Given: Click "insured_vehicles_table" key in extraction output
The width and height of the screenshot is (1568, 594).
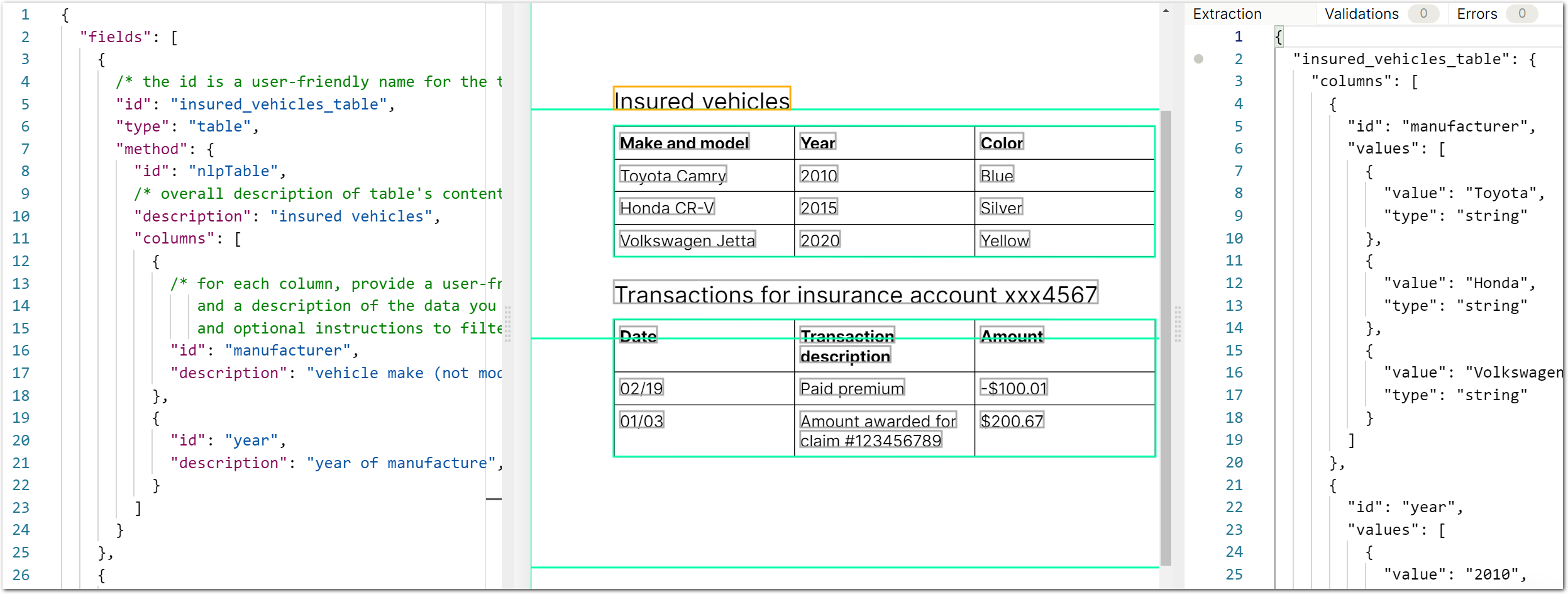Looking at the screenshot, I should 1401,59.
